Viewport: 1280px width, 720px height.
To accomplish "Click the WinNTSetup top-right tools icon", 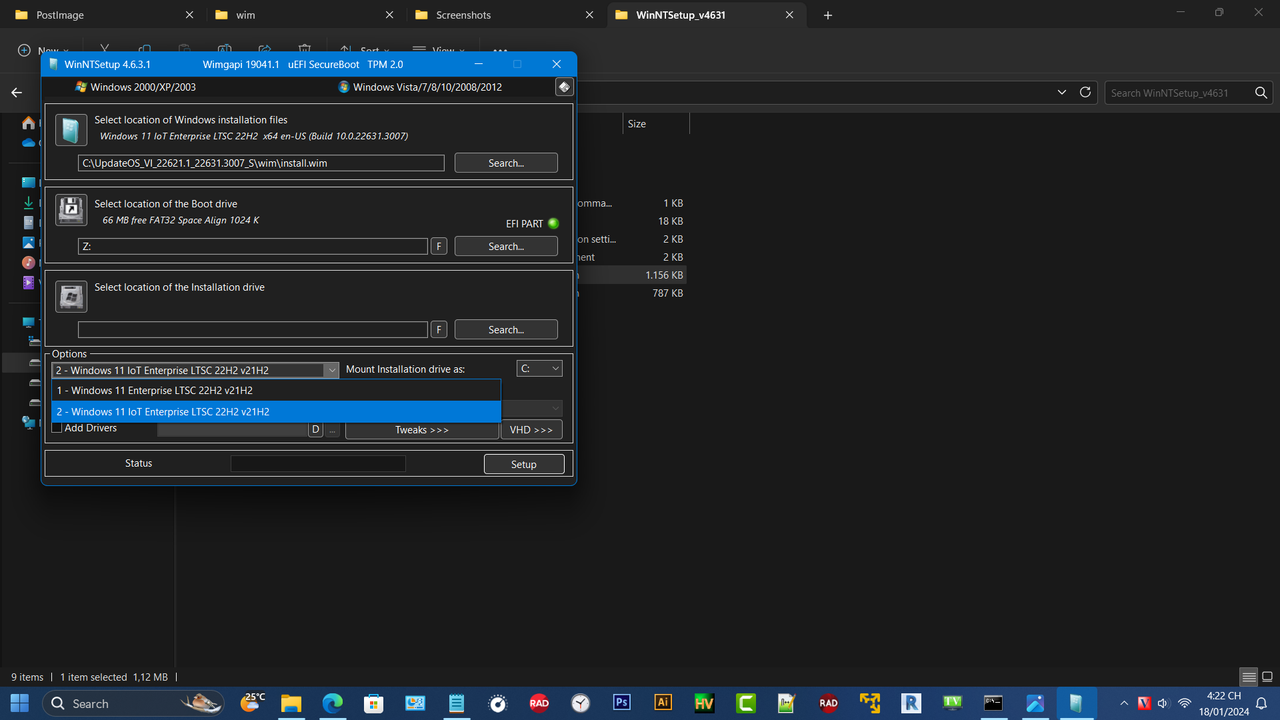I will pos(564,87).
